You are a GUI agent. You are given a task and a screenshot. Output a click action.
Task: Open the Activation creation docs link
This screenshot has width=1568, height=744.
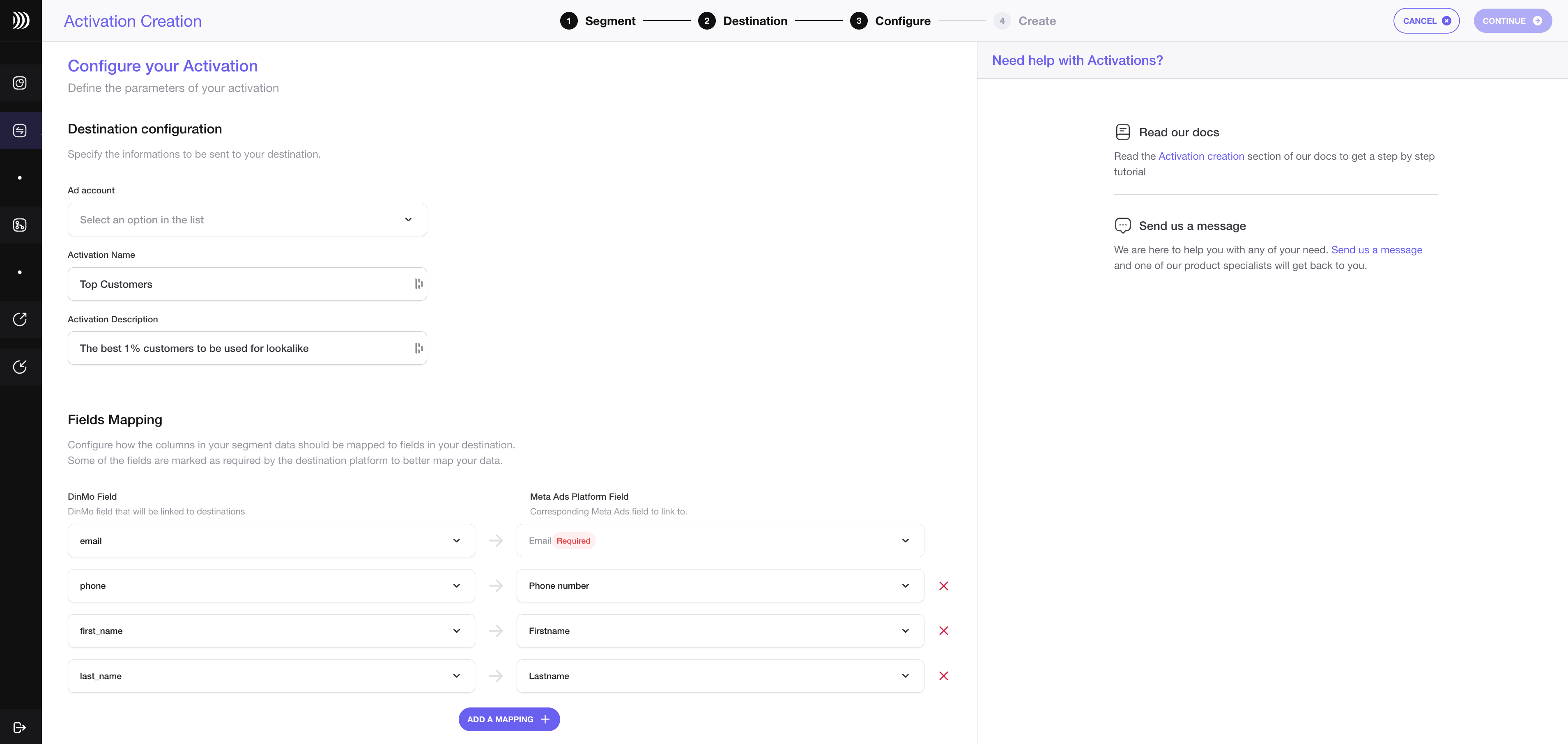(1201, 156)
